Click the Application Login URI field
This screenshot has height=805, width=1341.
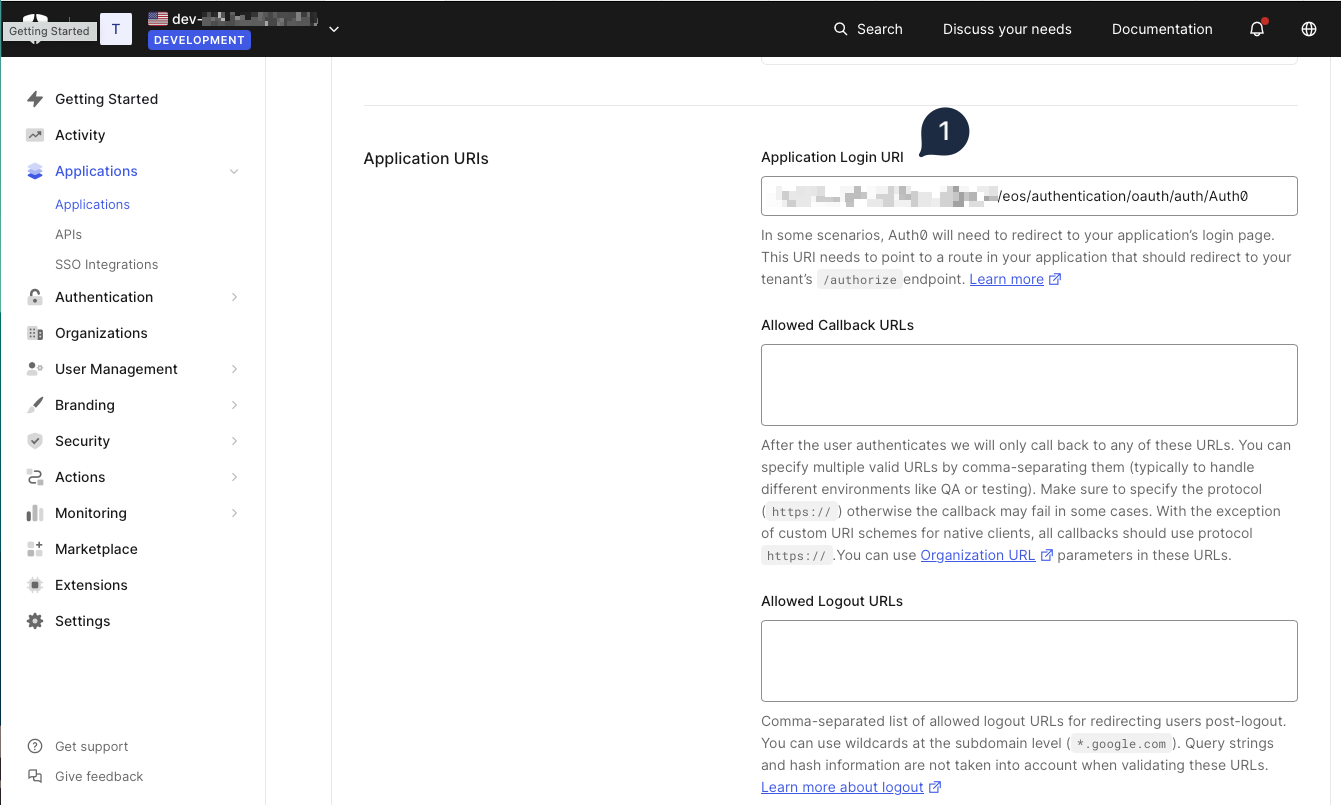[1029, 196]
